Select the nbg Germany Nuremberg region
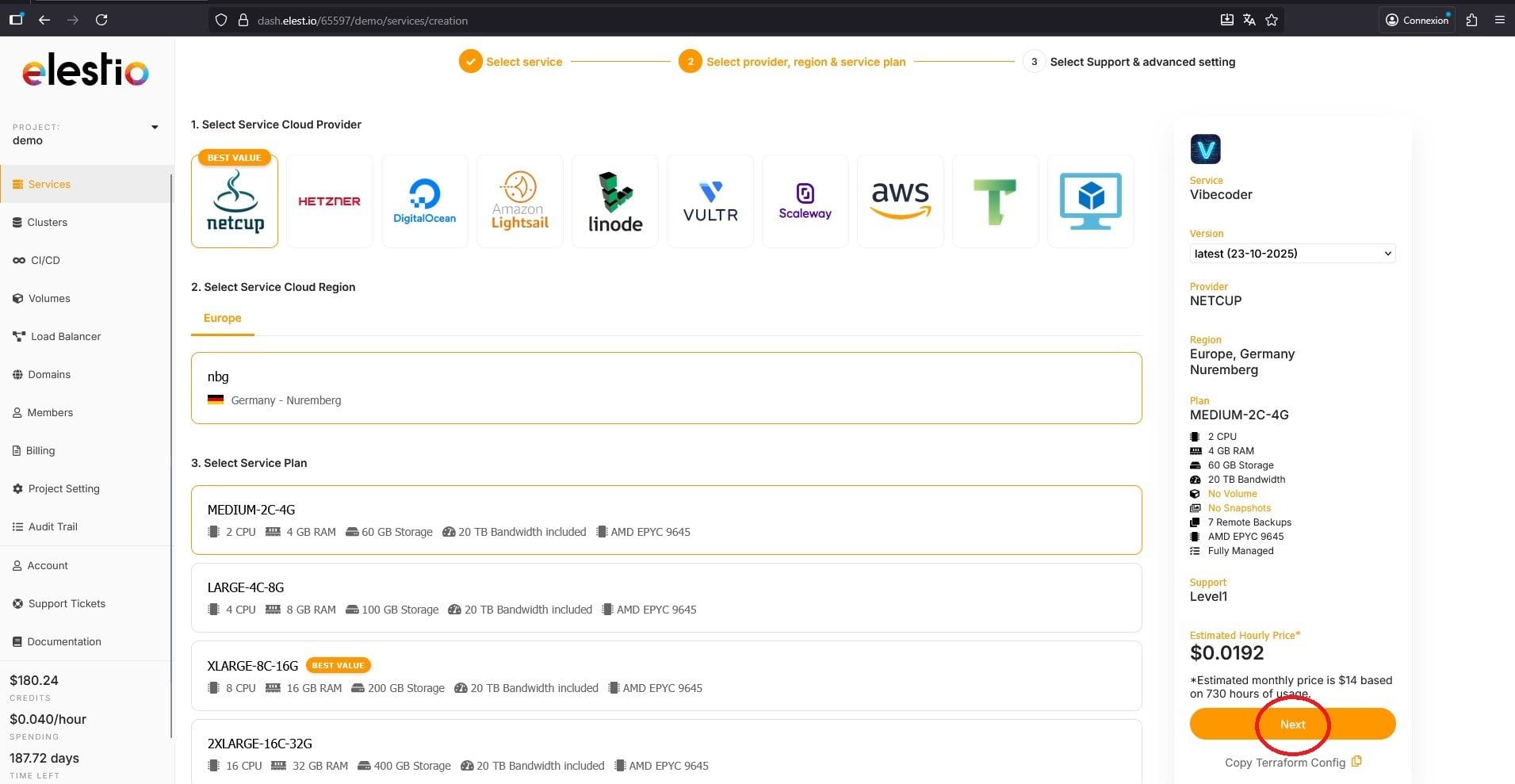Viewport: 1515px width, 784px height. coord(666,388)
